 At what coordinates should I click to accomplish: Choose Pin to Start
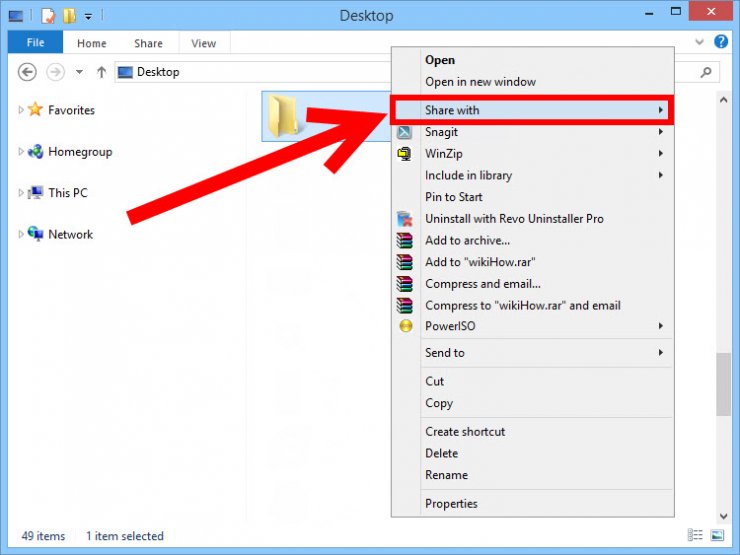coord(532,197)
